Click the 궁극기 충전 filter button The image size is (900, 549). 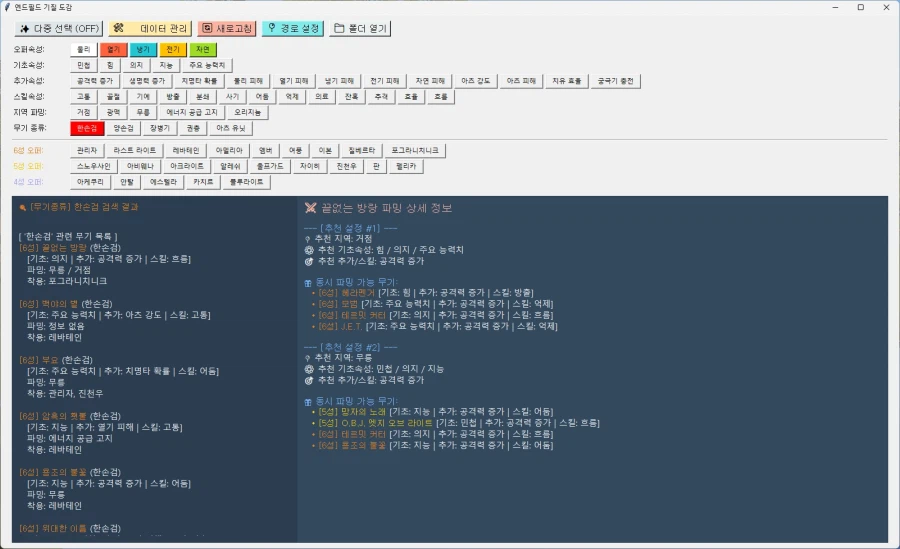(x=616, y=81)
